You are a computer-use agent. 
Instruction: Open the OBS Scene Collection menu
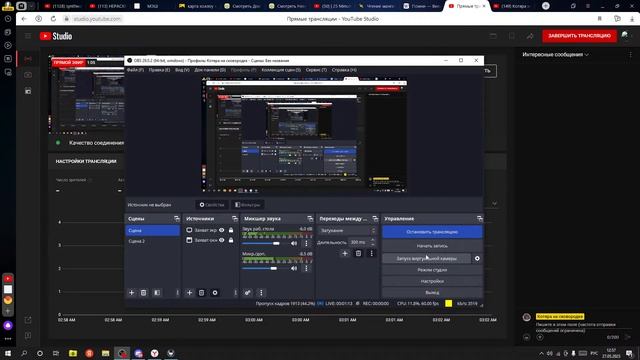pyautogui.click(x=281, y=70)
